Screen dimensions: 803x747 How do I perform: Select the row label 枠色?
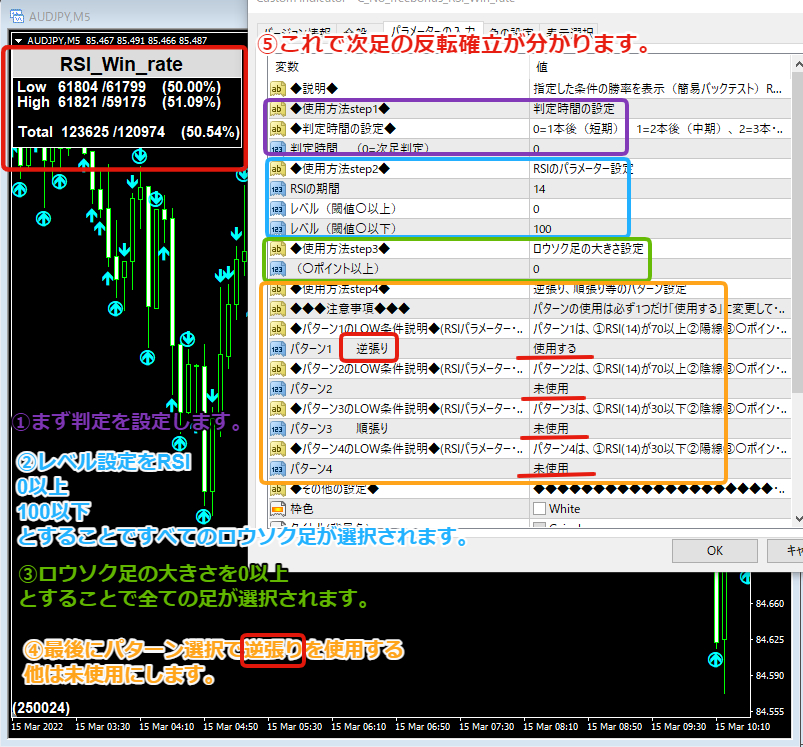tap(301, 509)
